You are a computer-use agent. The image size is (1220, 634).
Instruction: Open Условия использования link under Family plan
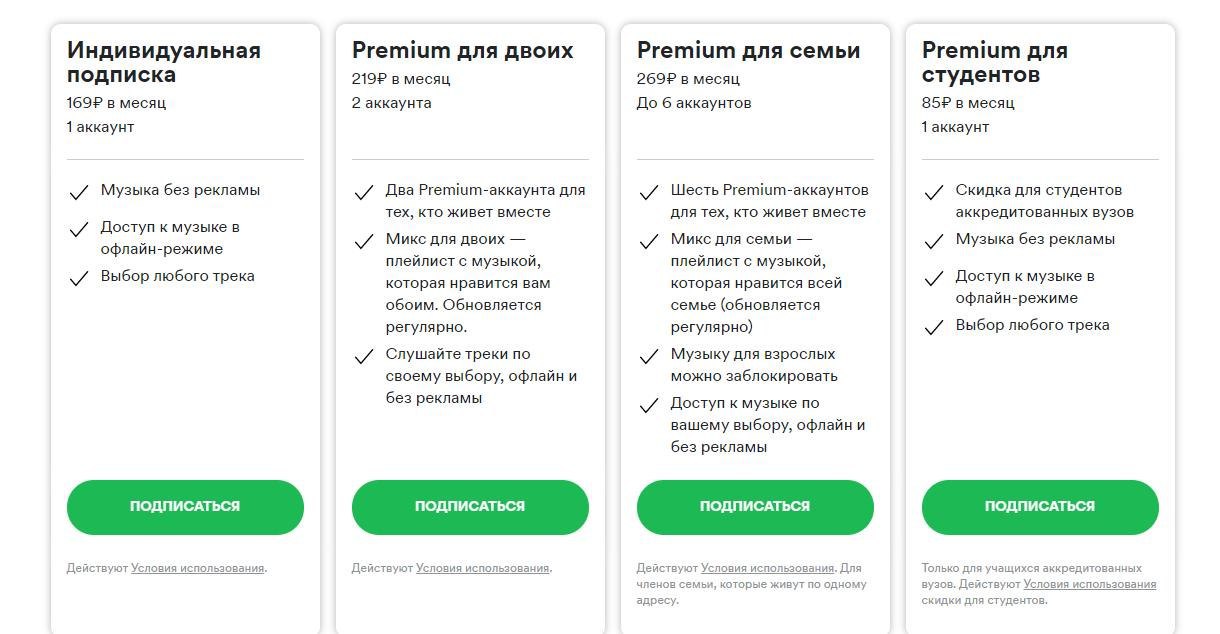(x=768, y=568)
